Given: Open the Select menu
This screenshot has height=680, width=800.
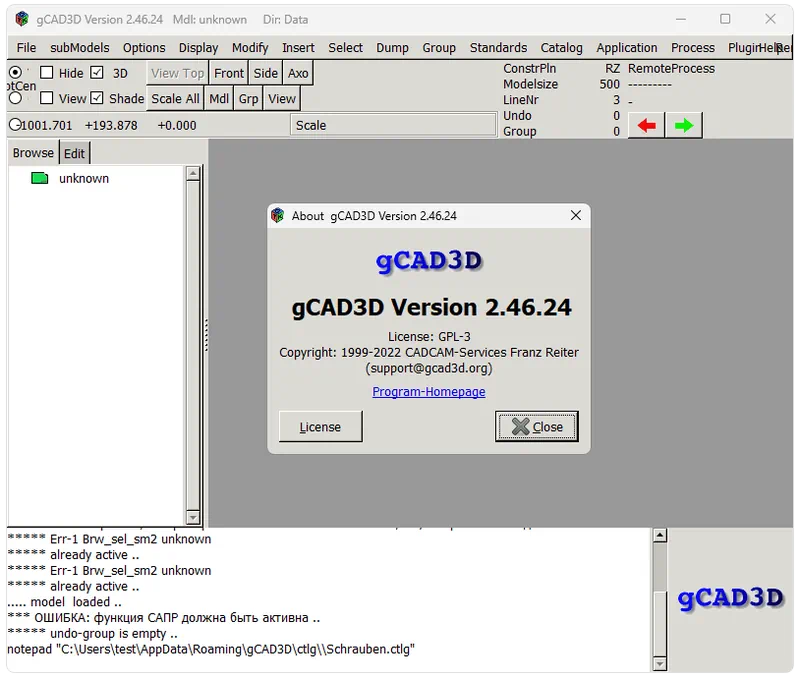Looking at the screenshot, I should [345, 47].
